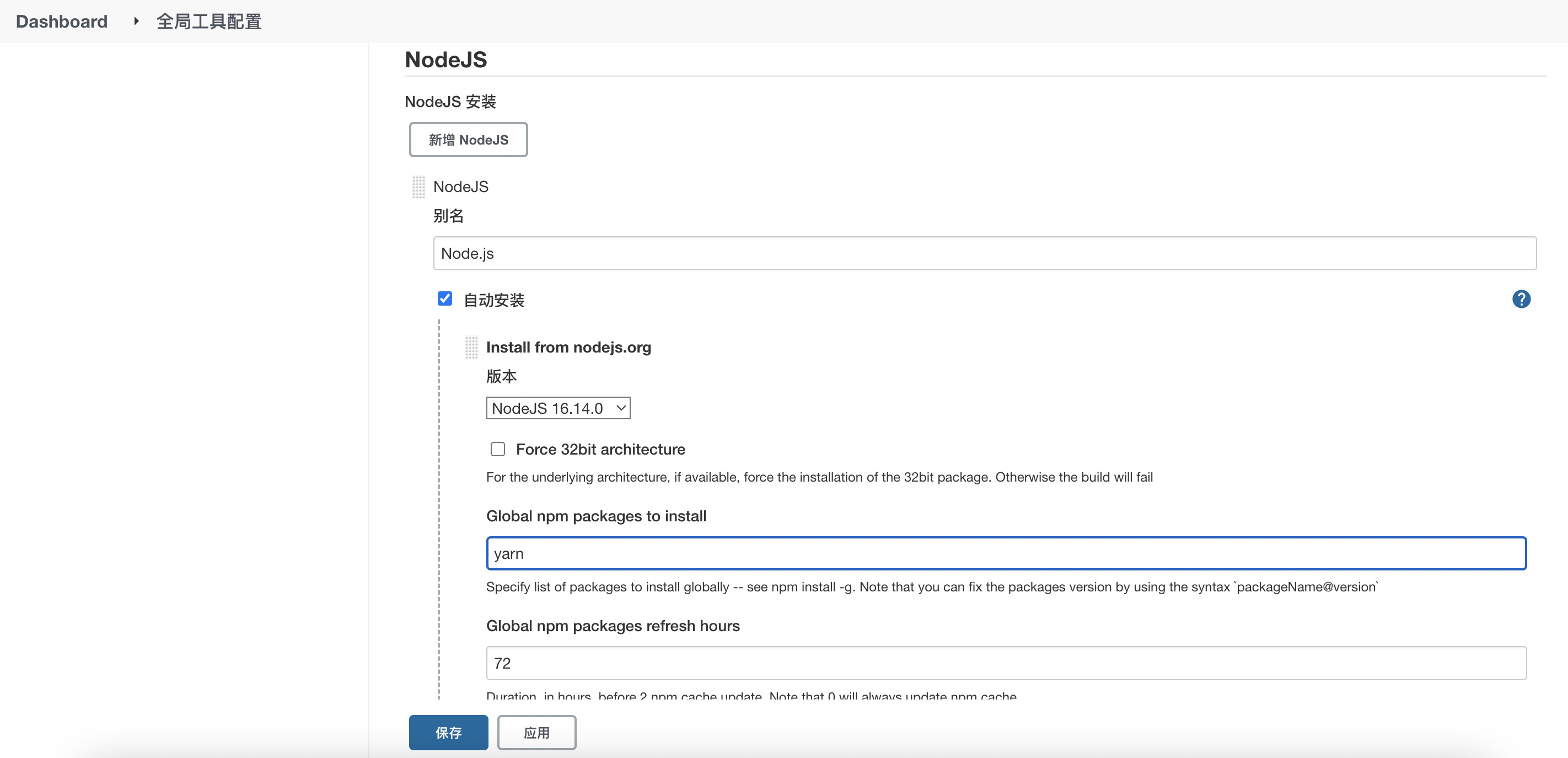Grab the NodeJS installation drag handle
Image resolution: width=1568 pixels, height=758 pixels.
tap(418, 187)
